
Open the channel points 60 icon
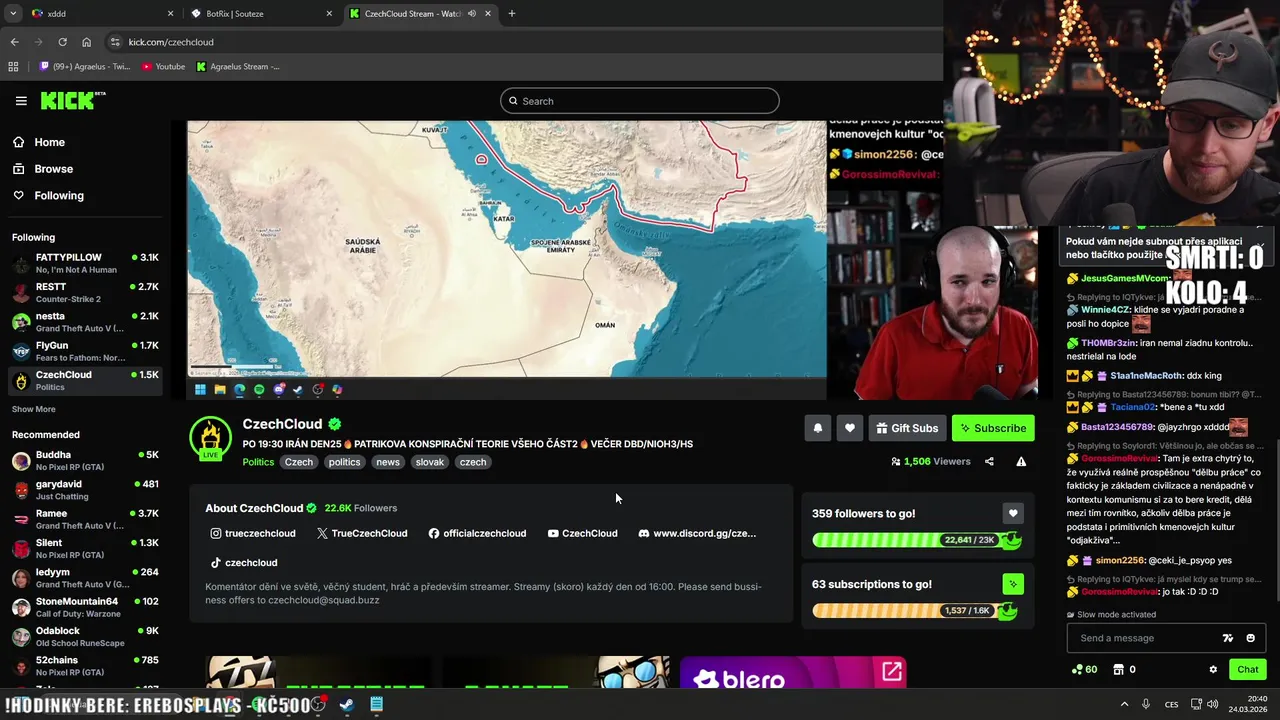click(1084, 670)
